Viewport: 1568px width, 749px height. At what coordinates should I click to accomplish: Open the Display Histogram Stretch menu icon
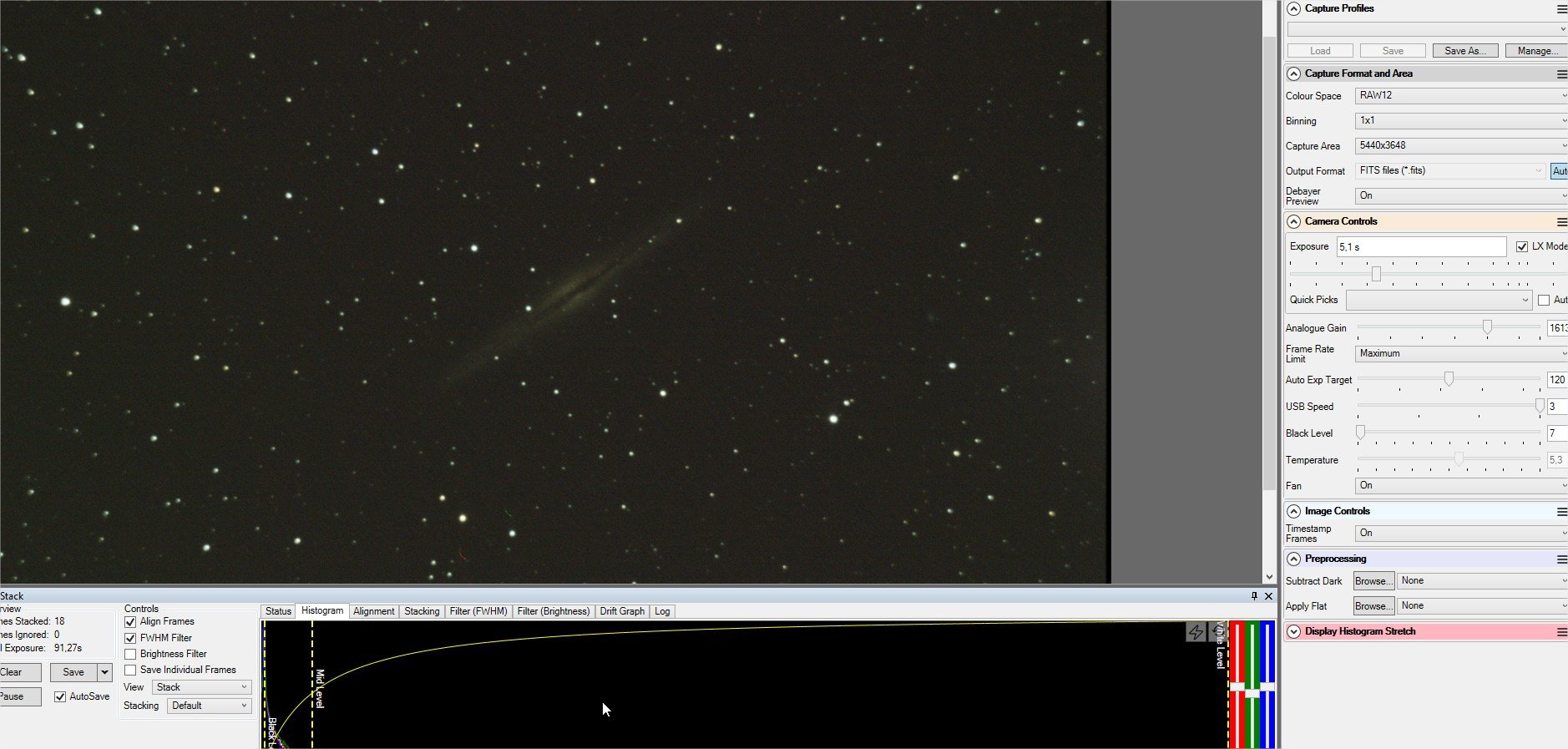(1561, 631)
